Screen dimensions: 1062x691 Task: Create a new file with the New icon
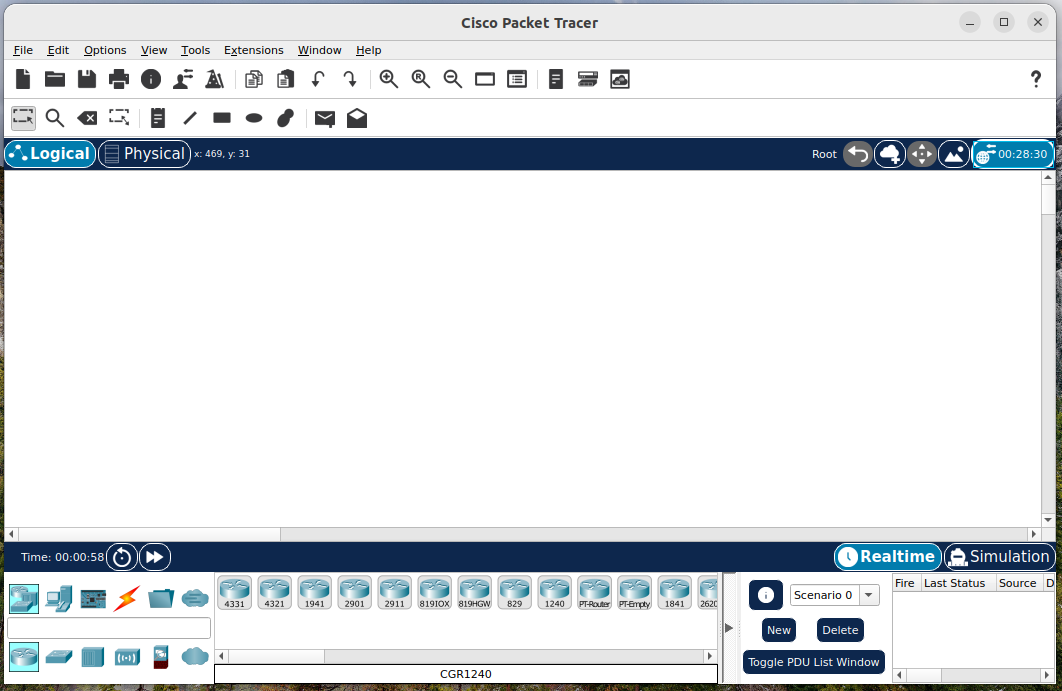pyautogui.click(x=23, y=79)
